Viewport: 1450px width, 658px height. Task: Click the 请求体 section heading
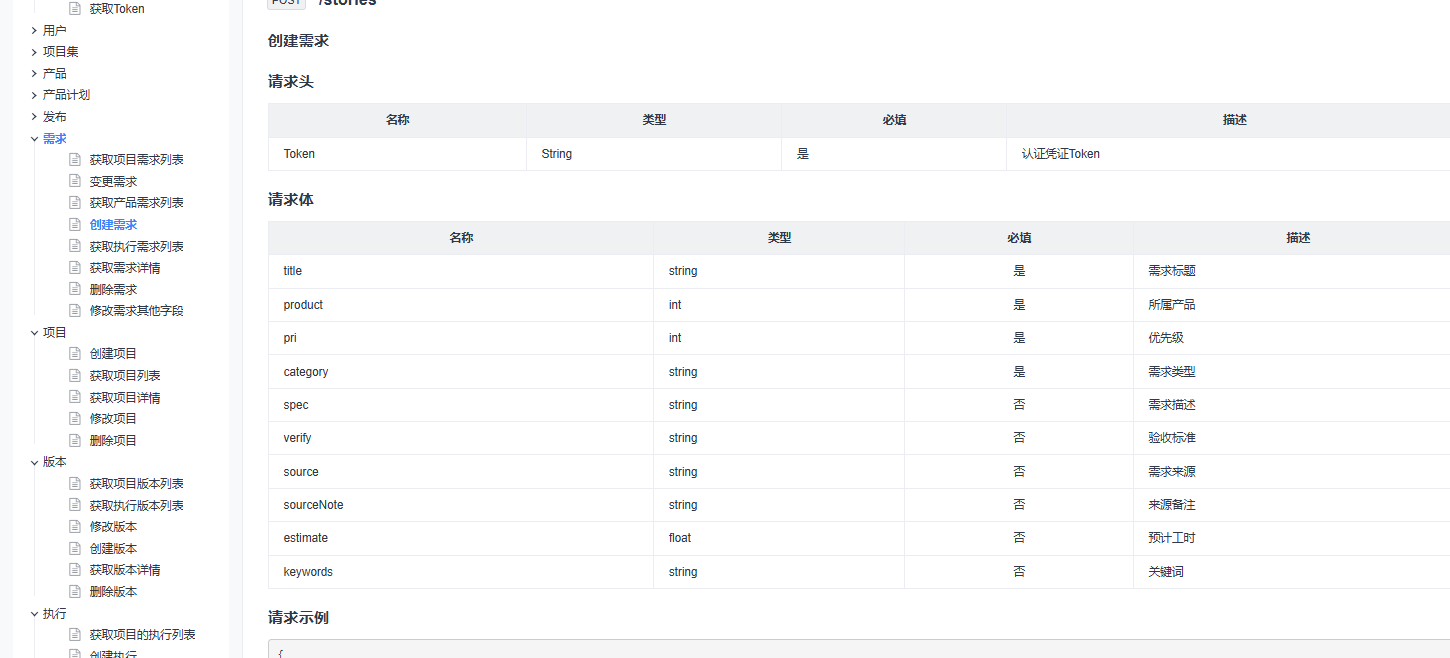[x=291, y=200]
